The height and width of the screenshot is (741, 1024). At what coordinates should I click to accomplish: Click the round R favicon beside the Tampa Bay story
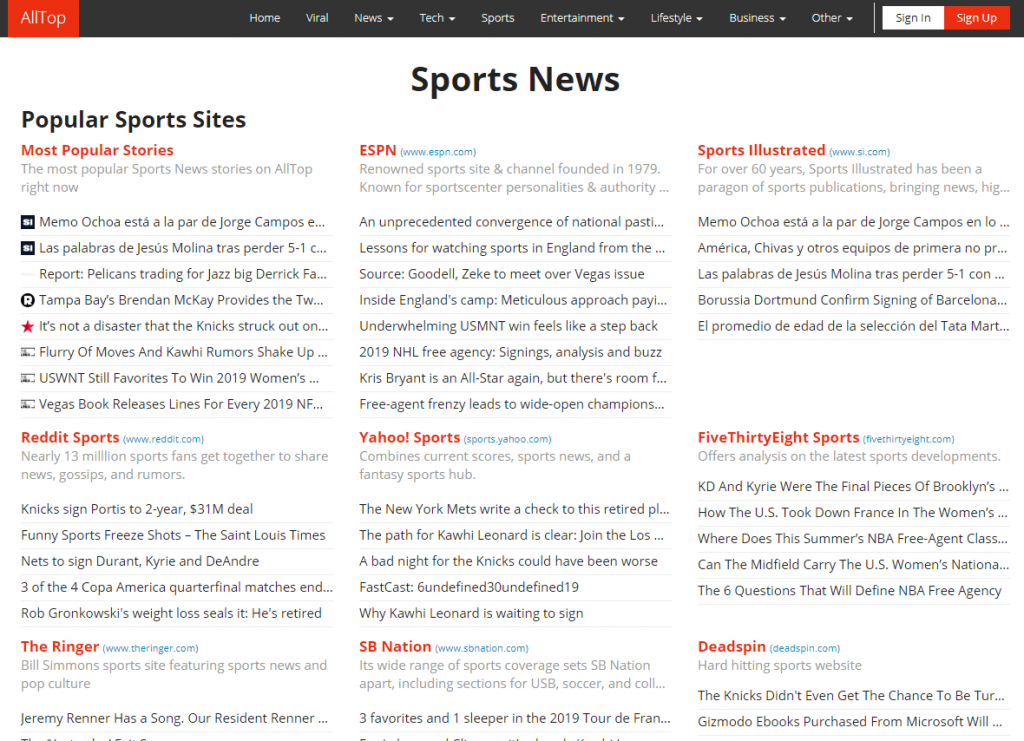[x=27, y=301]
